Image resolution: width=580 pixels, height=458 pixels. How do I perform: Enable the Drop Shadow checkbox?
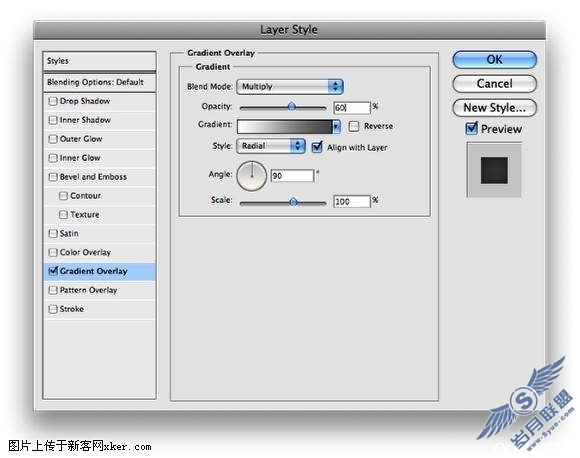[x=53, y=101]
